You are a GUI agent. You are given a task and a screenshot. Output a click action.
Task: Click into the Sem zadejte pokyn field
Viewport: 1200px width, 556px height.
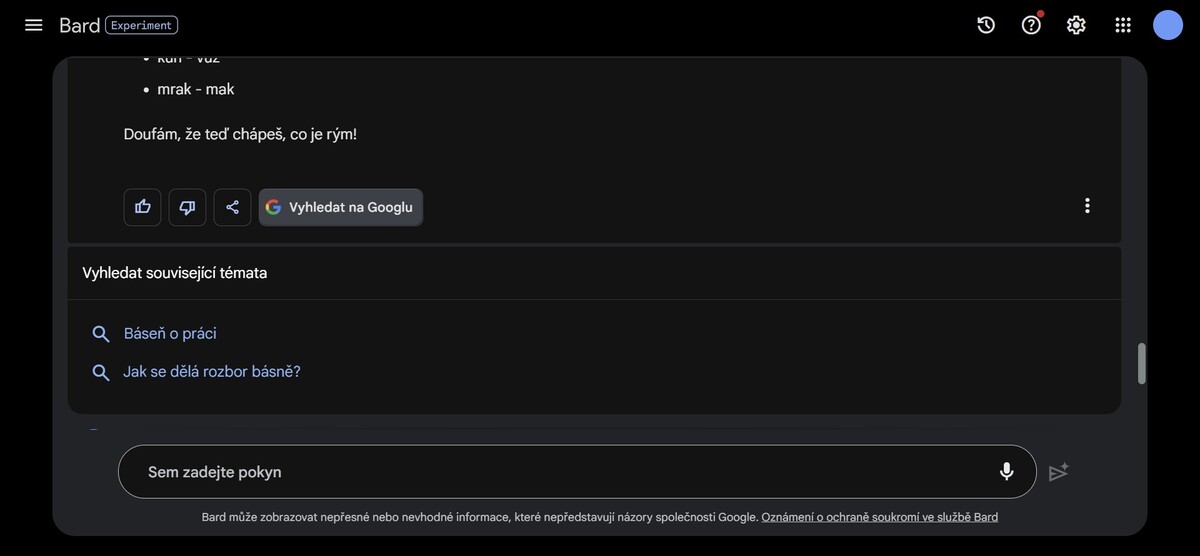[x=560, y=472]
